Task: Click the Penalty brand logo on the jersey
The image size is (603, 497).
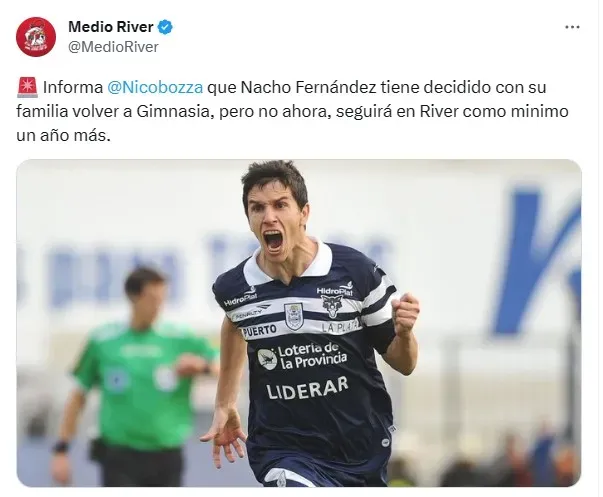Action: point(250,313)
